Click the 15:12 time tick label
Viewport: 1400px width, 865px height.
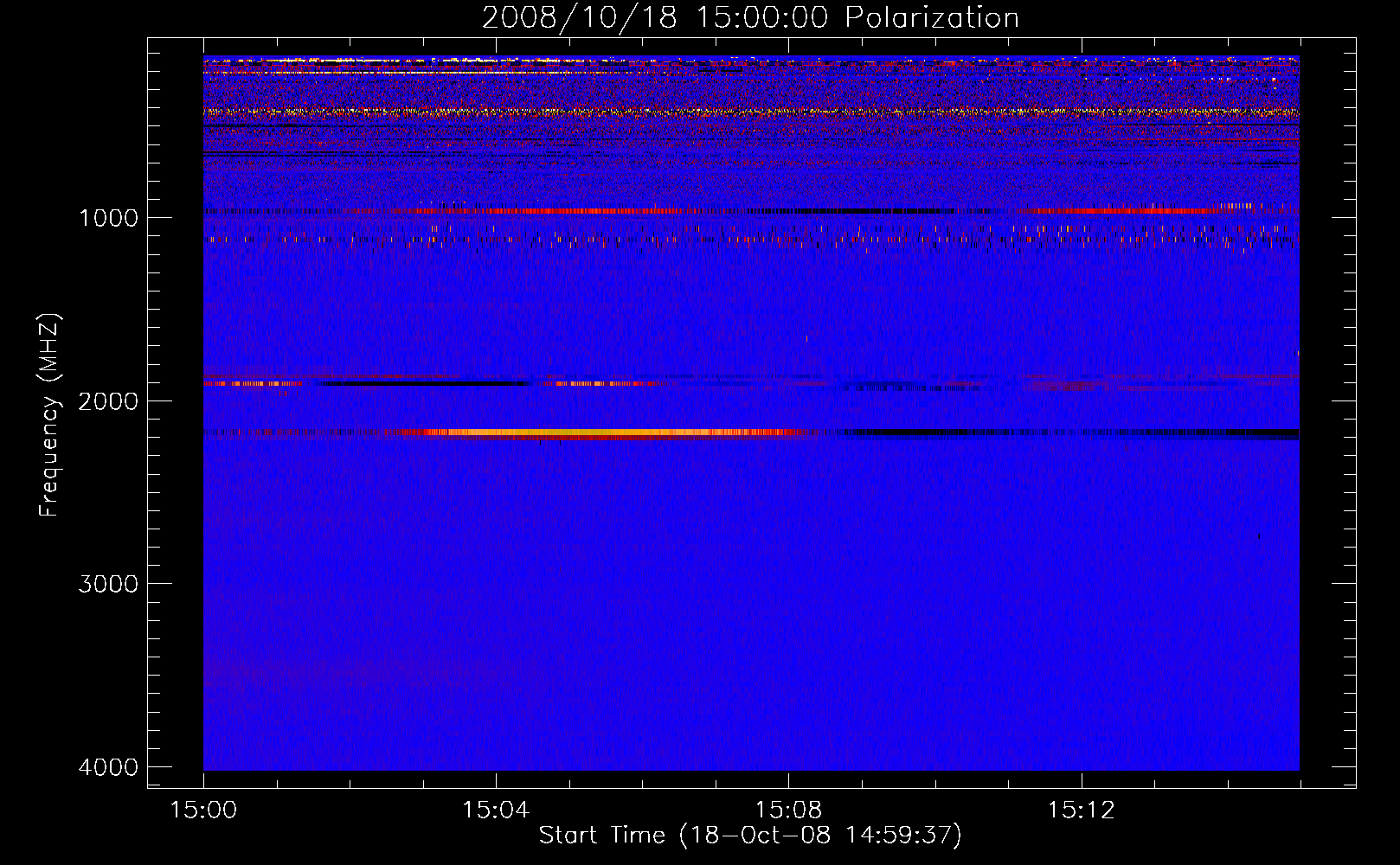(1081, 811)
